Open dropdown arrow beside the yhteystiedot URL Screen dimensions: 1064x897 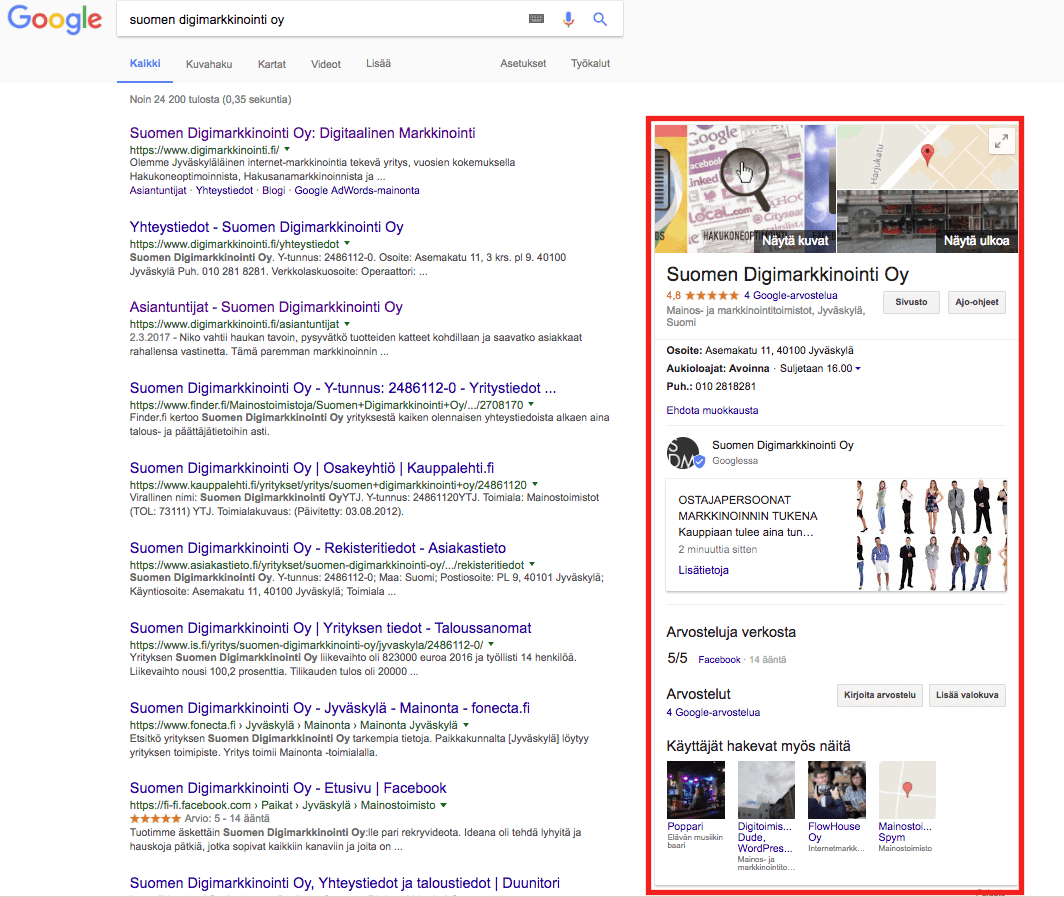pos(347,243)
